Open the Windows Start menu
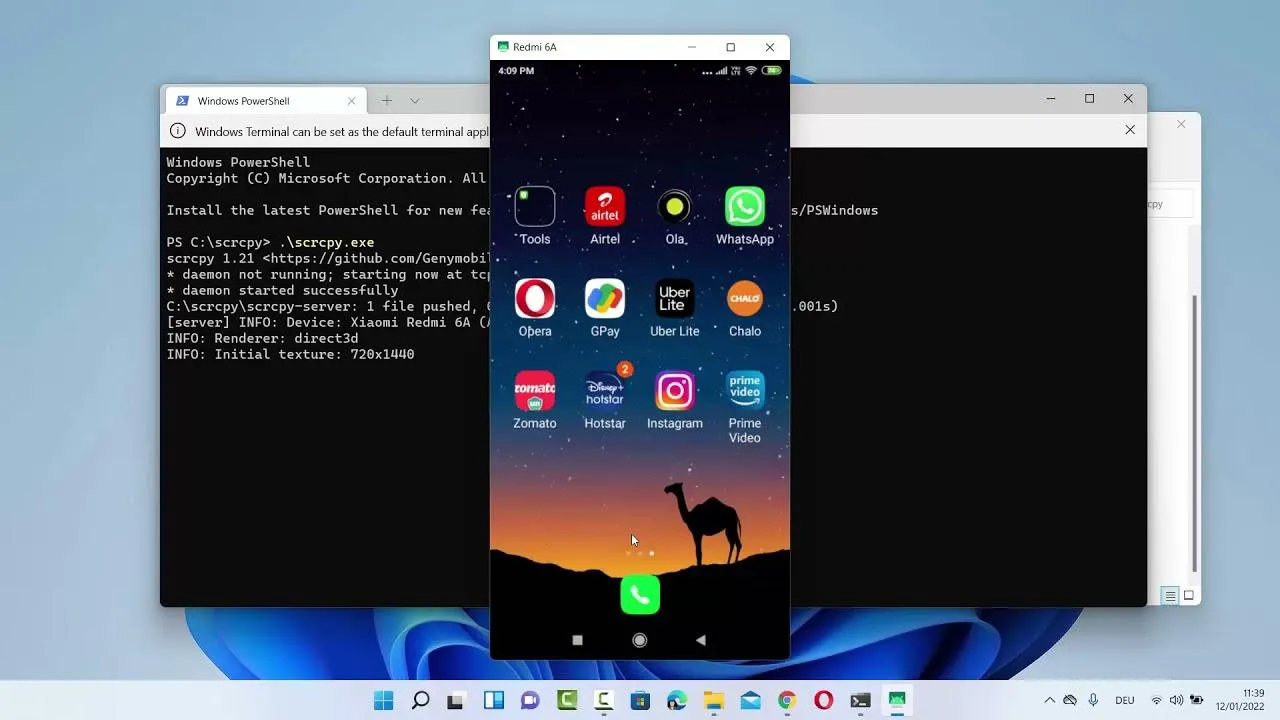1280x720 pixels. (384, 701)
